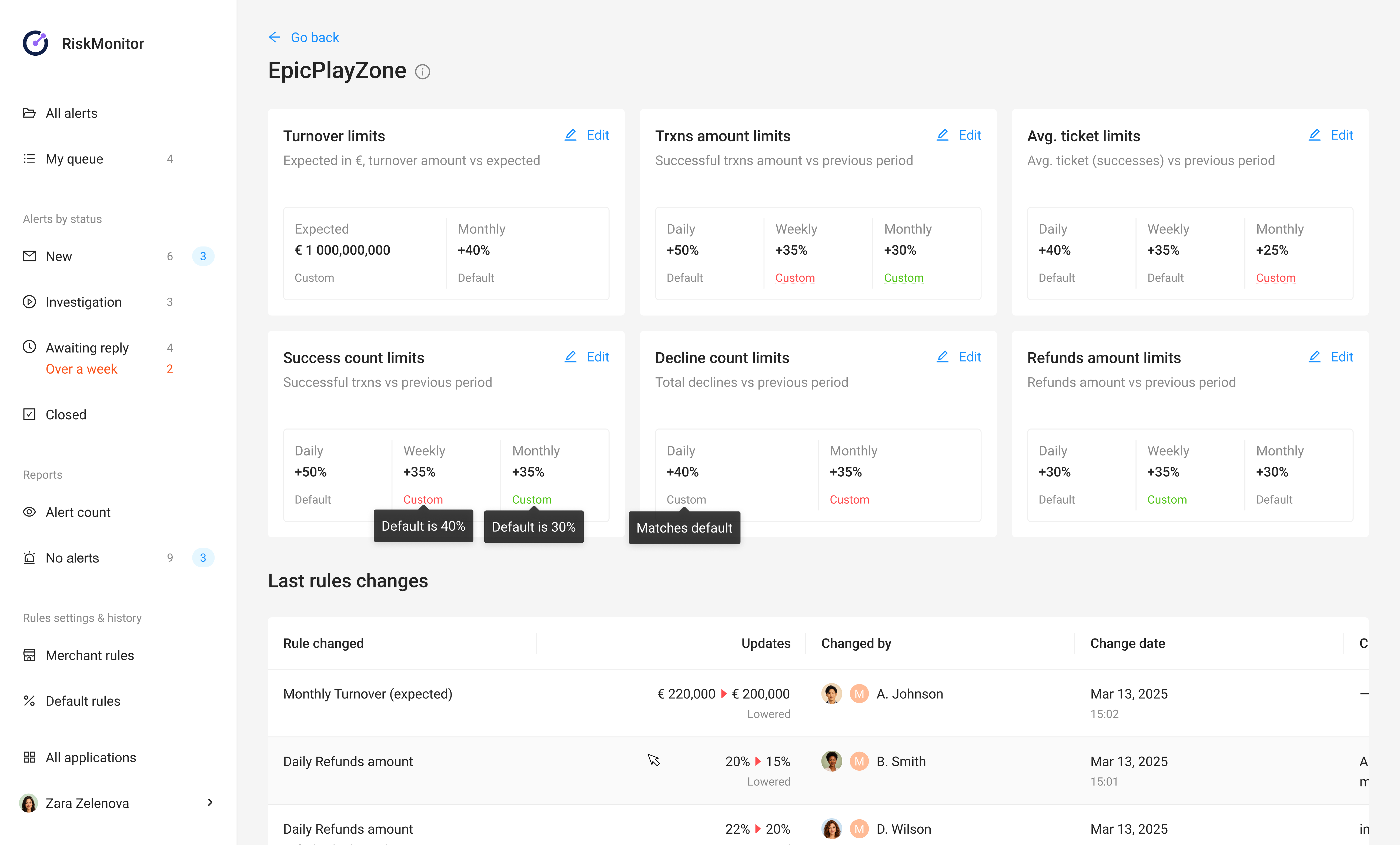Screen dimensions: 1400x845
Task: Click the Custom label under Decline count Daily
Action: coord(686,500)
